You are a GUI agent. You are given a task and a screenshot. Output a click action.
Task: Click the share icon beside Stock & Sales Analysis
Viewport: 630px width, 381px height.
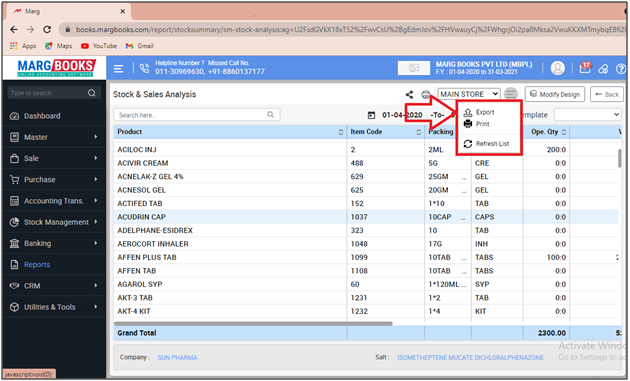[409, 94]
